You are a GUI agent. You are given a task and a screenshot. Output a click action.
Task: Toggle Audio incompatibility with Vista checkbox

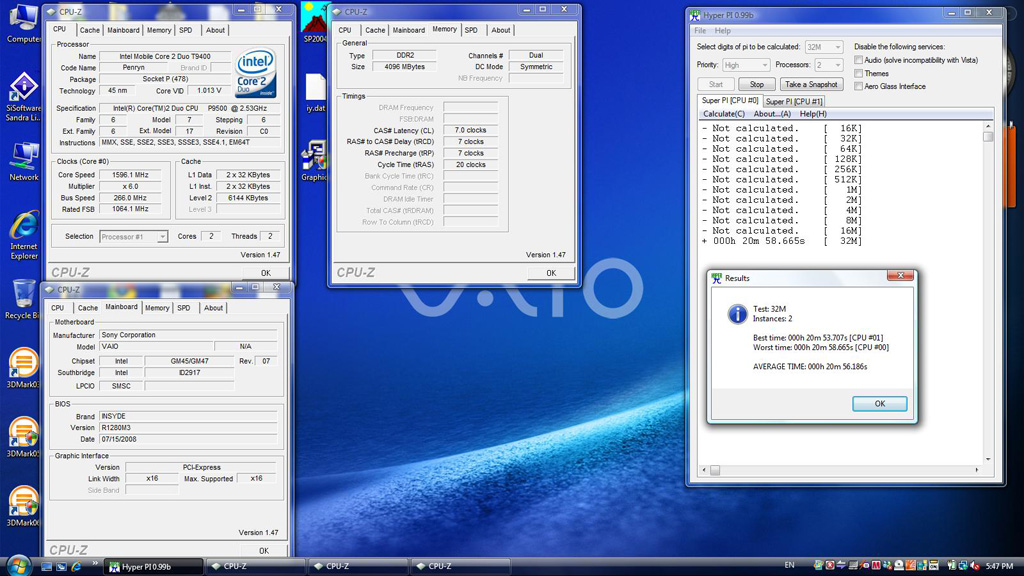pyautogui.click(x=858, y=60)
